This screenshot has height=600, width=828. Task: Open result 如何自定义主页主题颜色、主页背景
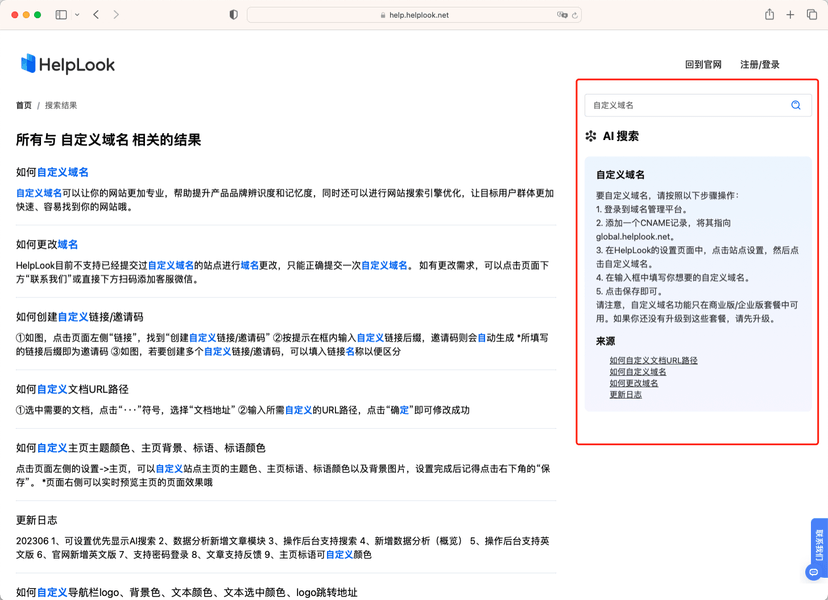tap(140, 448)
